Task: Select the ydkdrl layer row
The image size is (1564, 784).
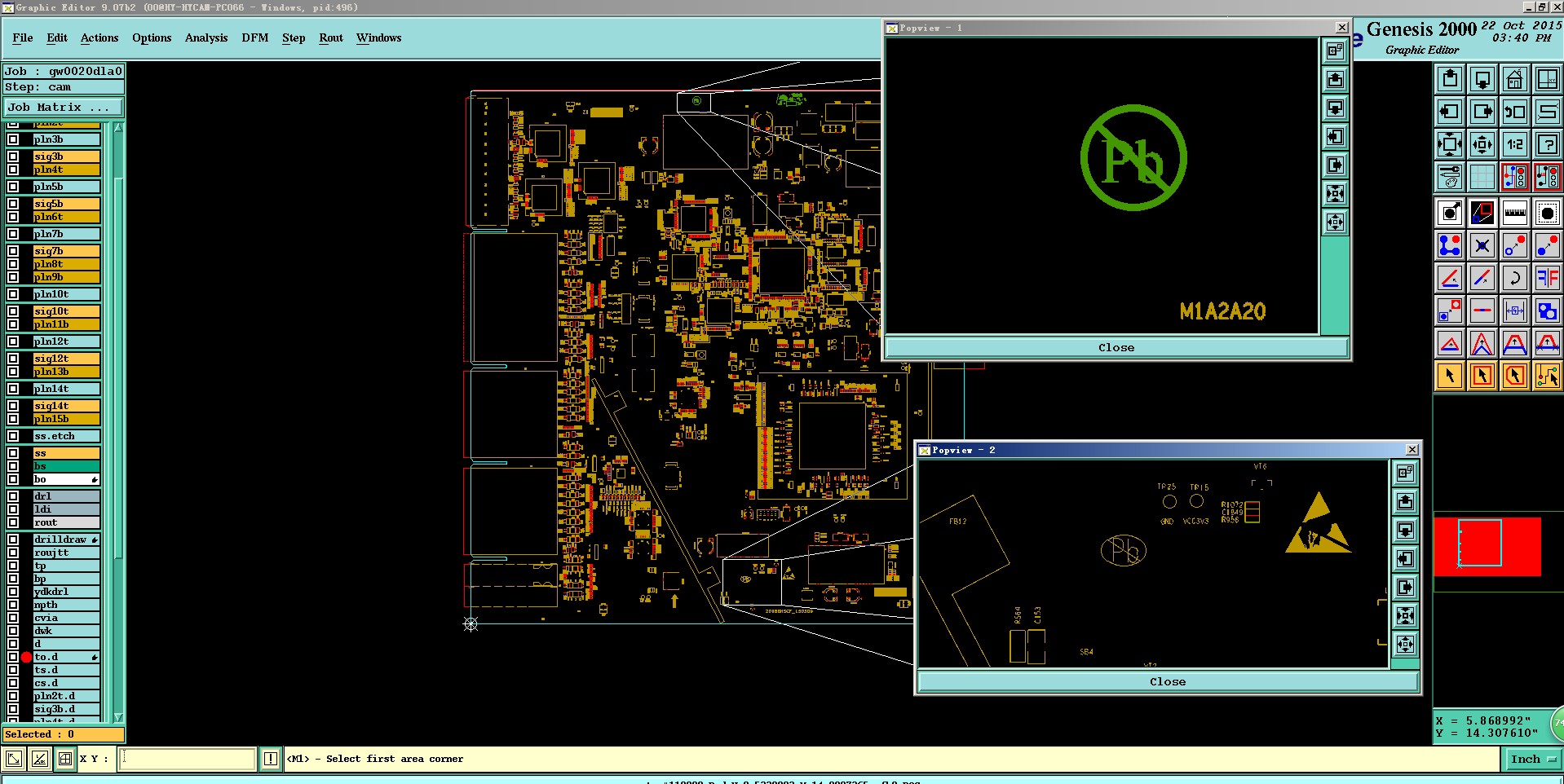Action: tap(66, 592)
